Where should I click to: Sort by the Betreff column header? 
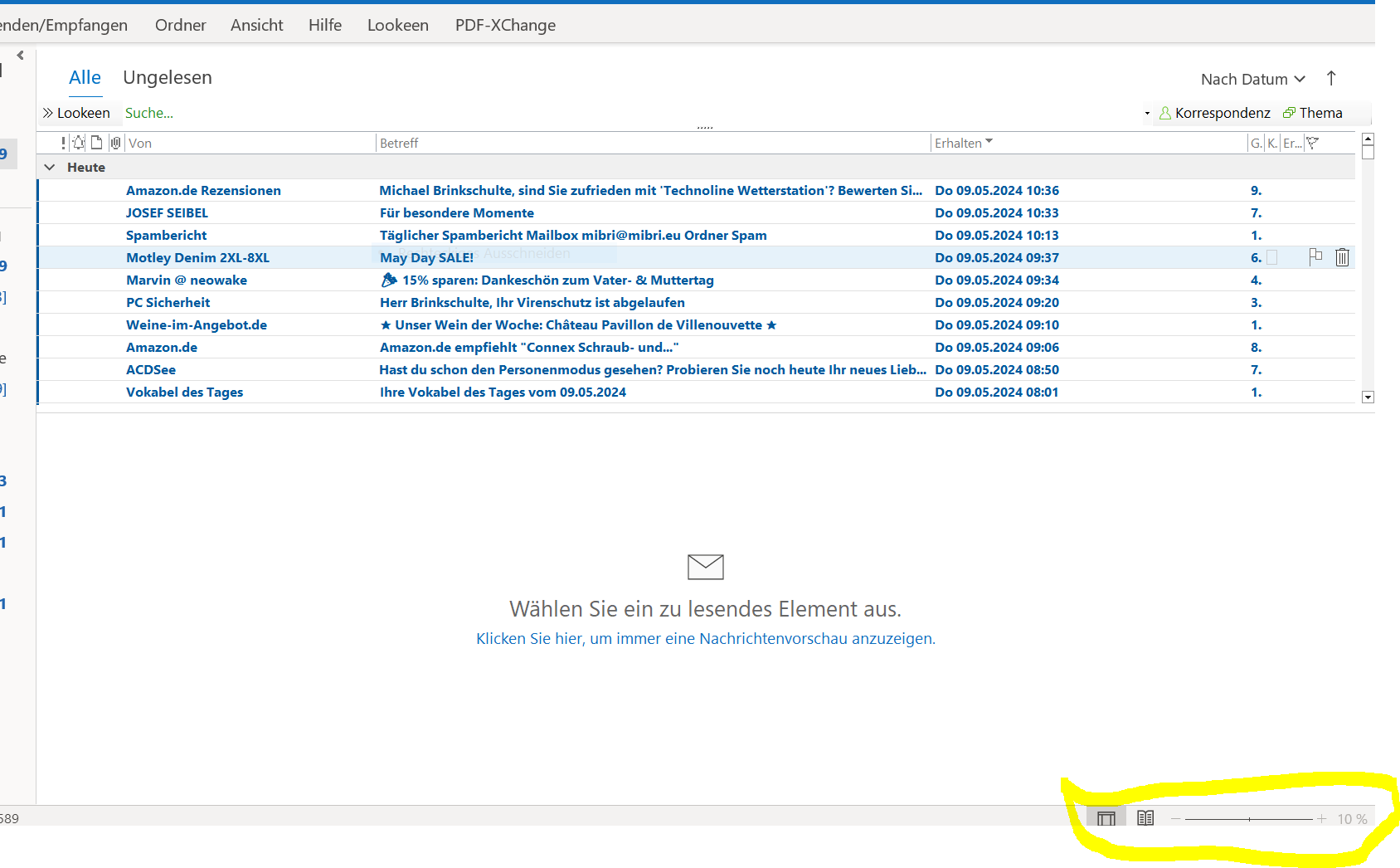pos(654,143)
